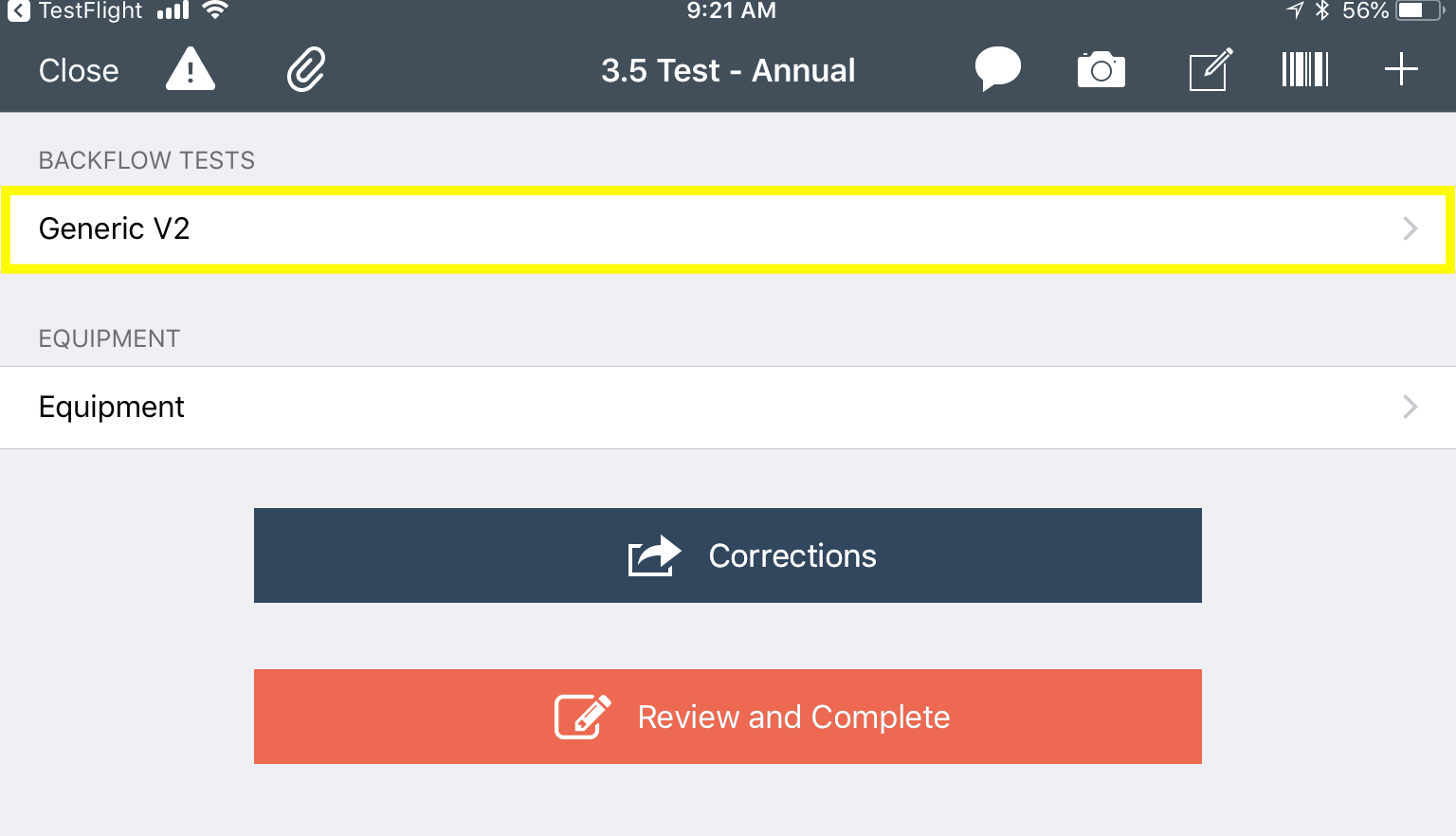
Task: Click the '3.5 Test - Annual' title
Action: pyautogui.click(x=727, y=70)
